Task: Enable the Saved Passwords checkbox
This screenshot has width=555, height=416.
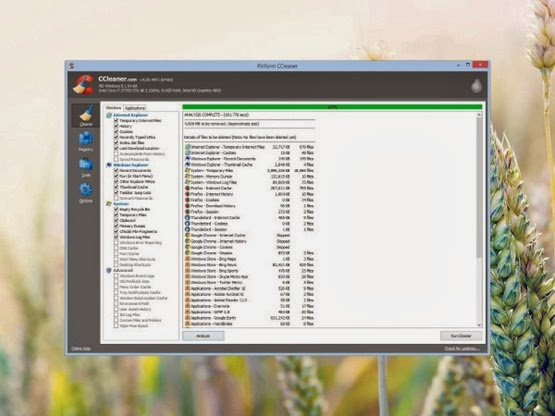Action: click(116, 159)
